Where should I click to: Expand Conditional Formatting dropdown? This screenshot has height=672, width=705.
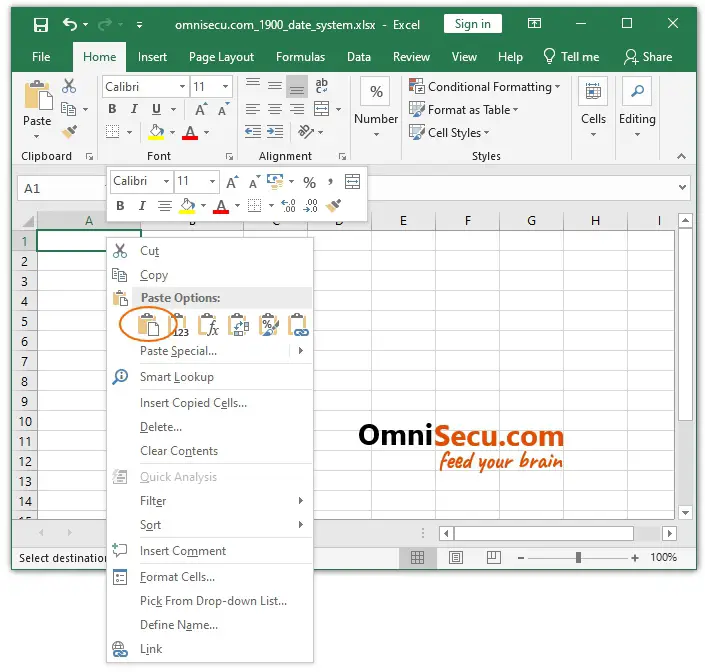click(x=558, y=86)
